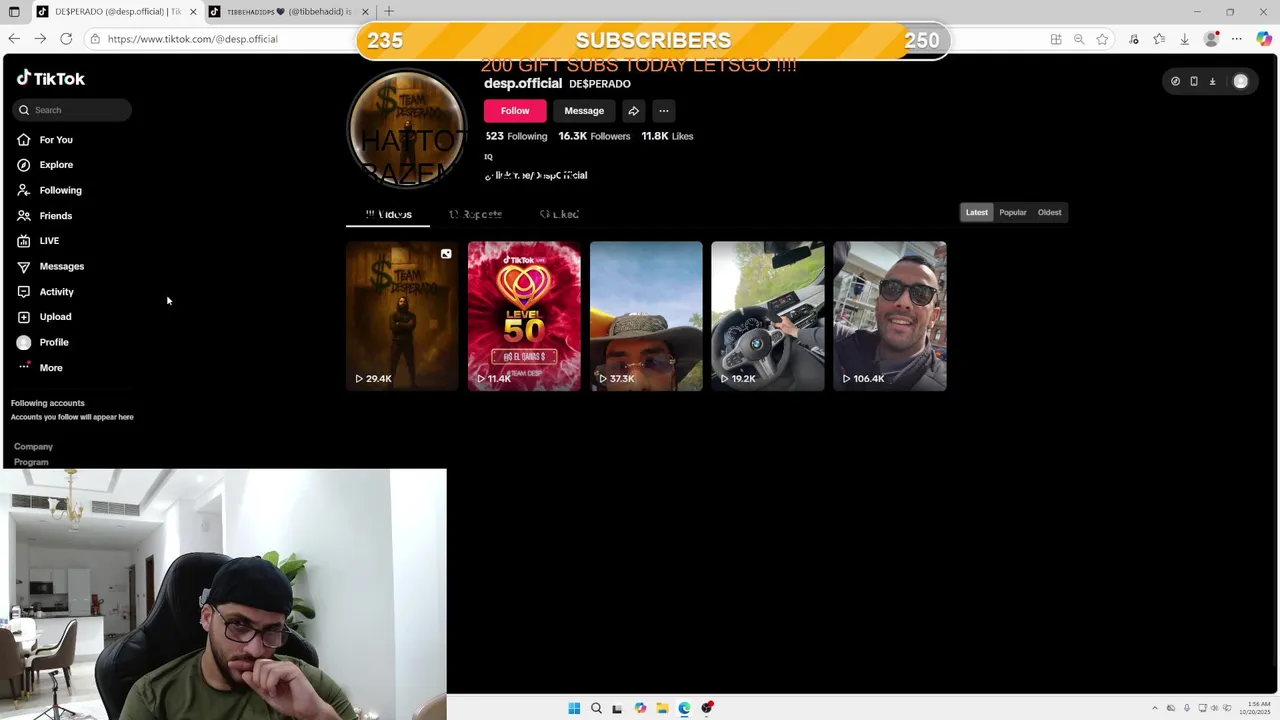Switch to the Liked tab
The width and height of the screenshot is (1280, 720).
(x=559, y=214)
